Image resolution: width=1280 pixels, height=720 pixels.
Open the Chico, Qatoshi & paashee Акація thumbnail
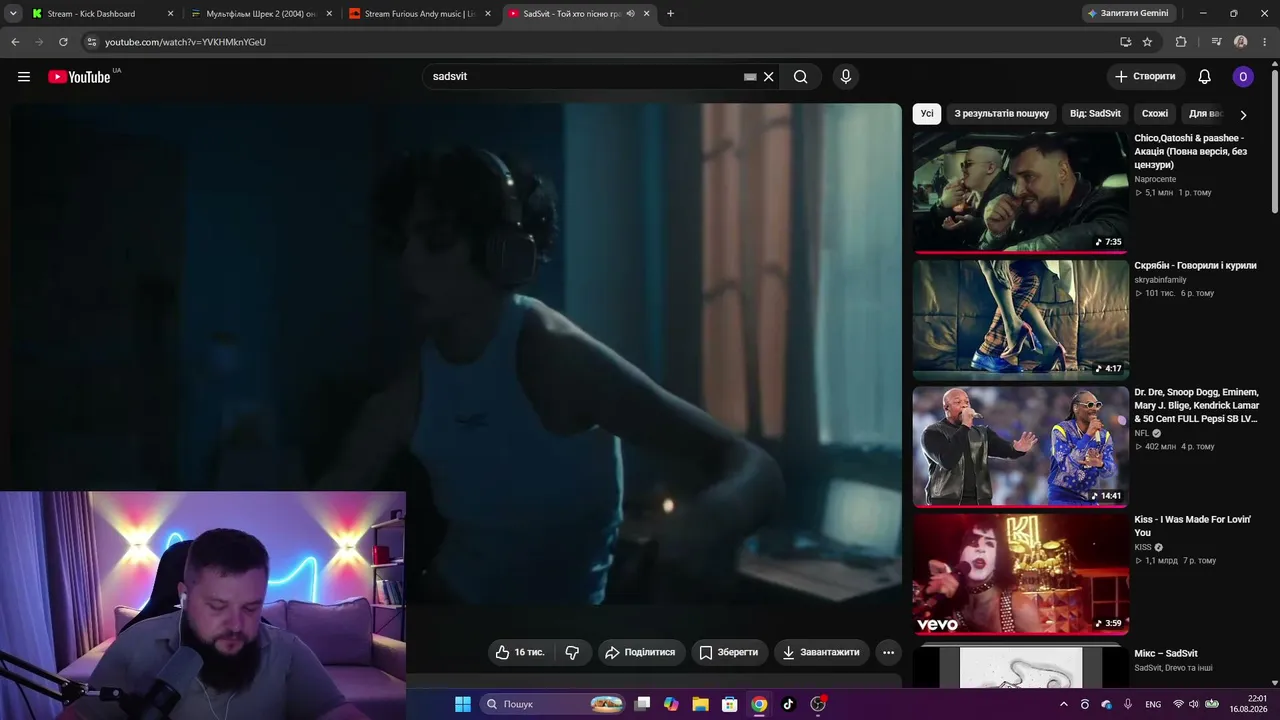[x=1020, y=192]
